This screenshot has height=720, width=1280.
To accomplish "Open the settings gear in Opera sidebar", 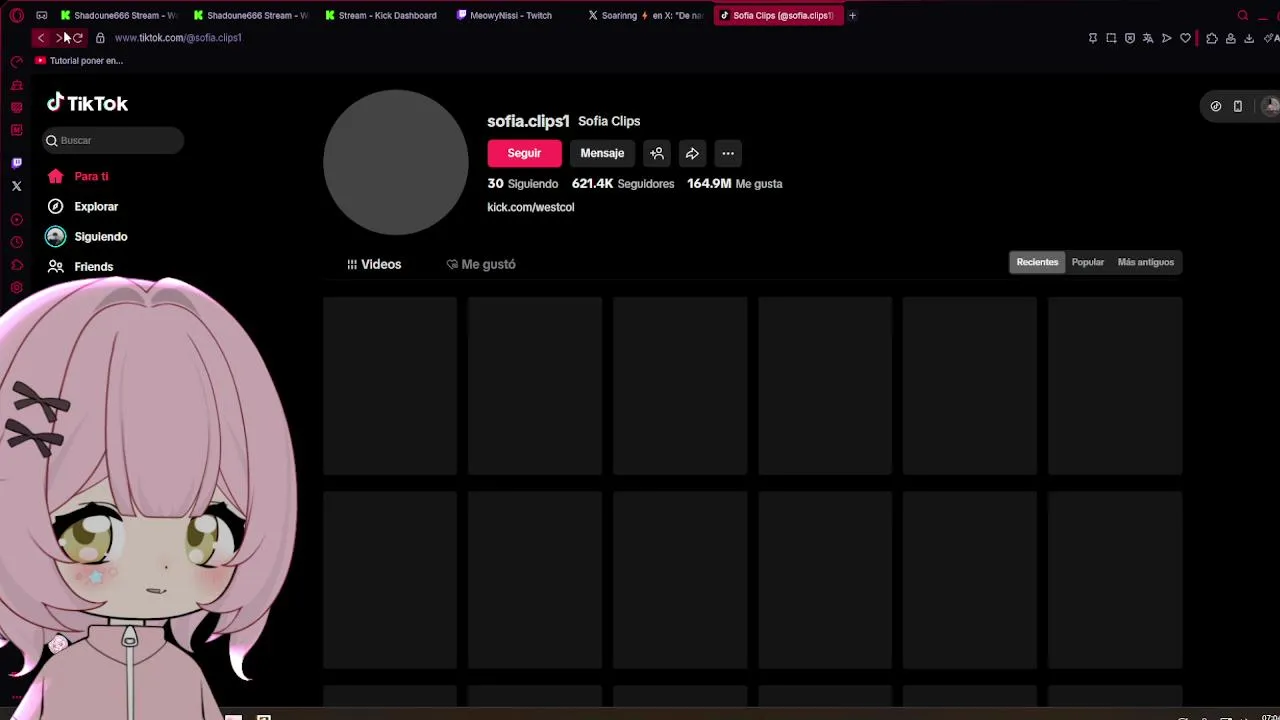I will [x=16, y=287].
